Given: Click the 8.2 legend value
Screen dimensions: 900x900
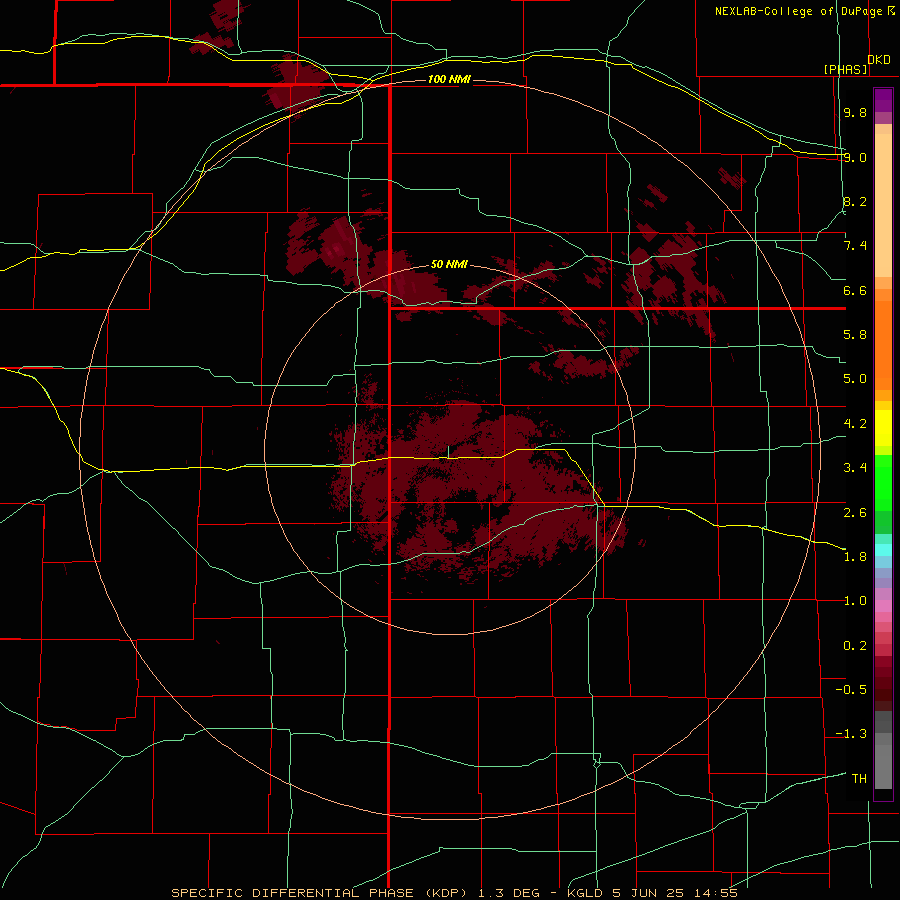Looking at the screenshot, I should pyautogui.click(x=855, y=201).
